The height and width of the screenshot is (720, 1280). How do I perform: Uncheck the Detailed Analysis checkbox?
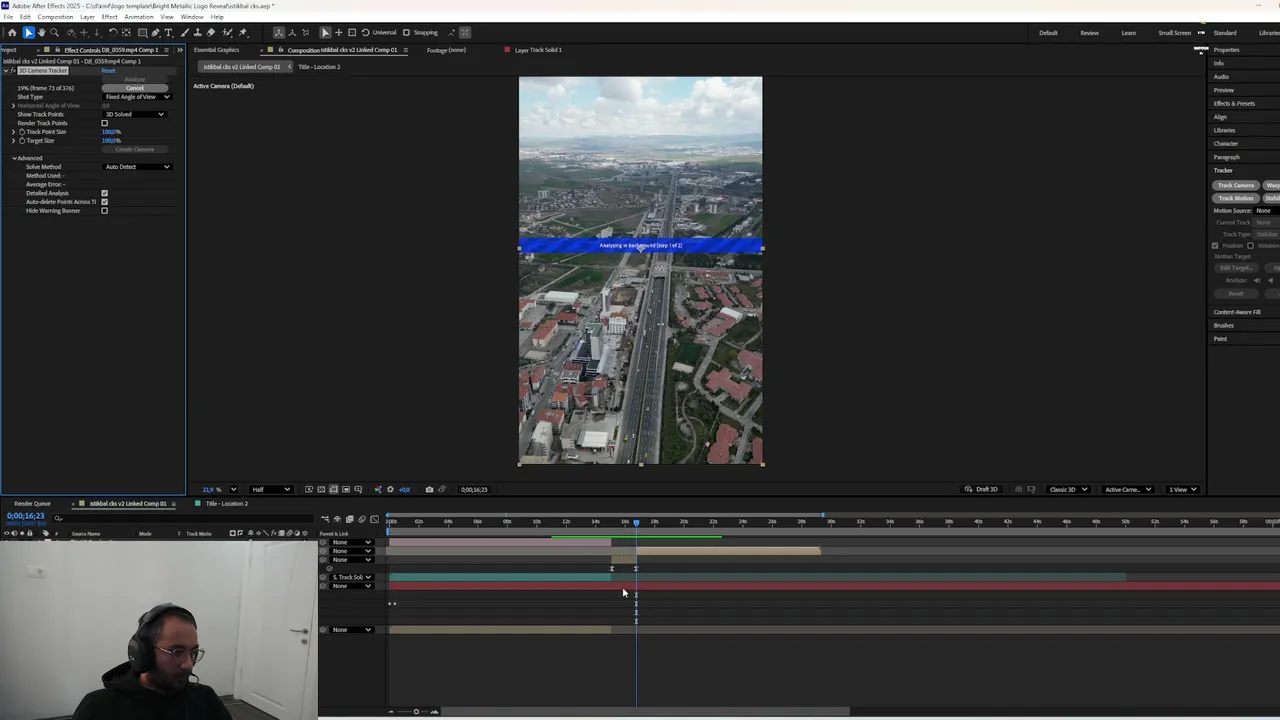coord(104,193)
